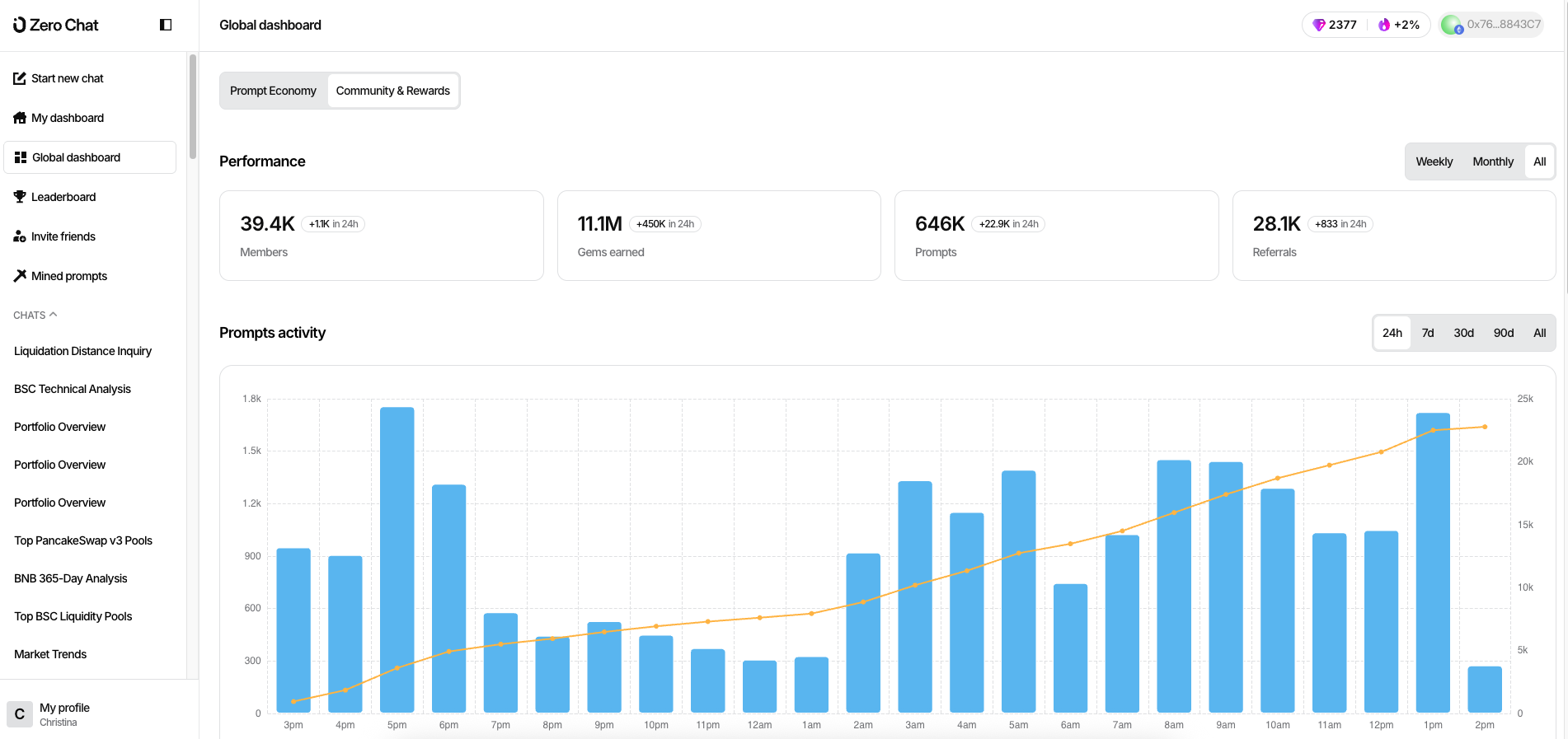Click the +1.1K in 24h members badge

[334, 224]
